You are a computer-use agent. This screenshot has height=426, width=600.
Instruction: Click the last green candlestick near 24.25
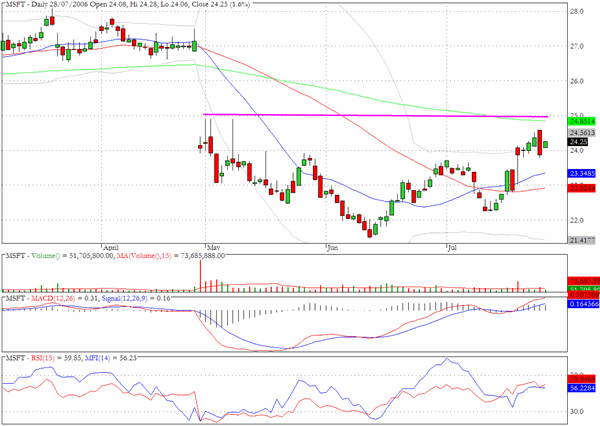pos(545,144)
